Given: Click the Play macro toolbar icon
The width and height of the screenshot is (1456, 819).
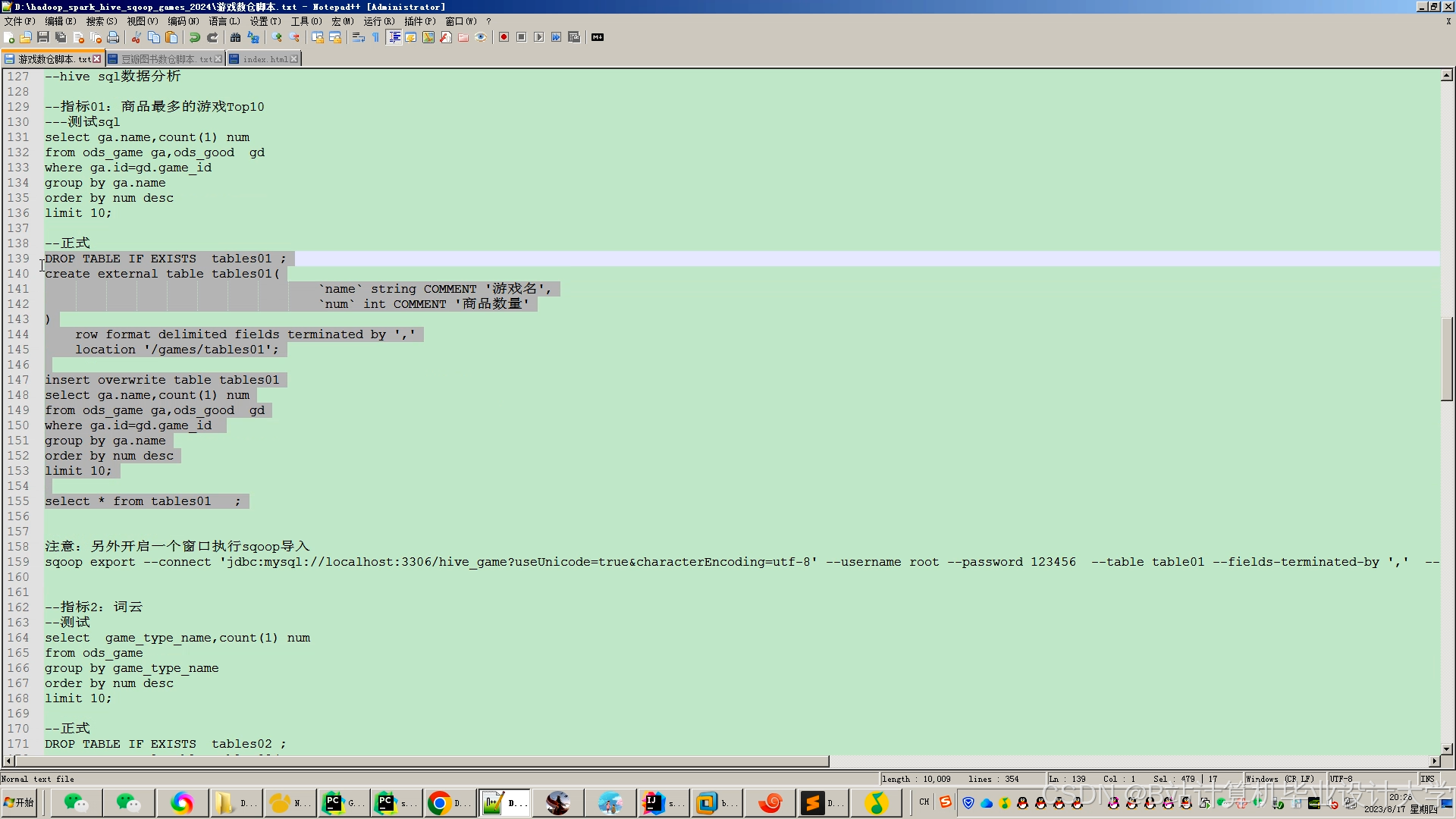Looking at the screenshot, I should [538, 37].
